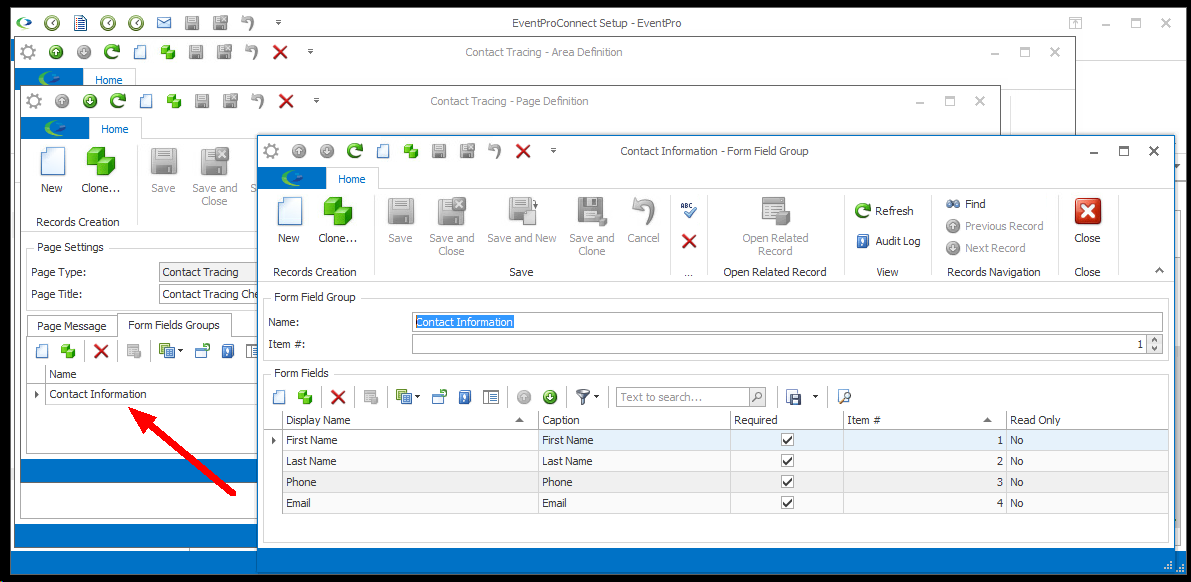The image size is (1191, 582).
Task: Click the red Close ribbon button
Action: (x=1087, y=220)
